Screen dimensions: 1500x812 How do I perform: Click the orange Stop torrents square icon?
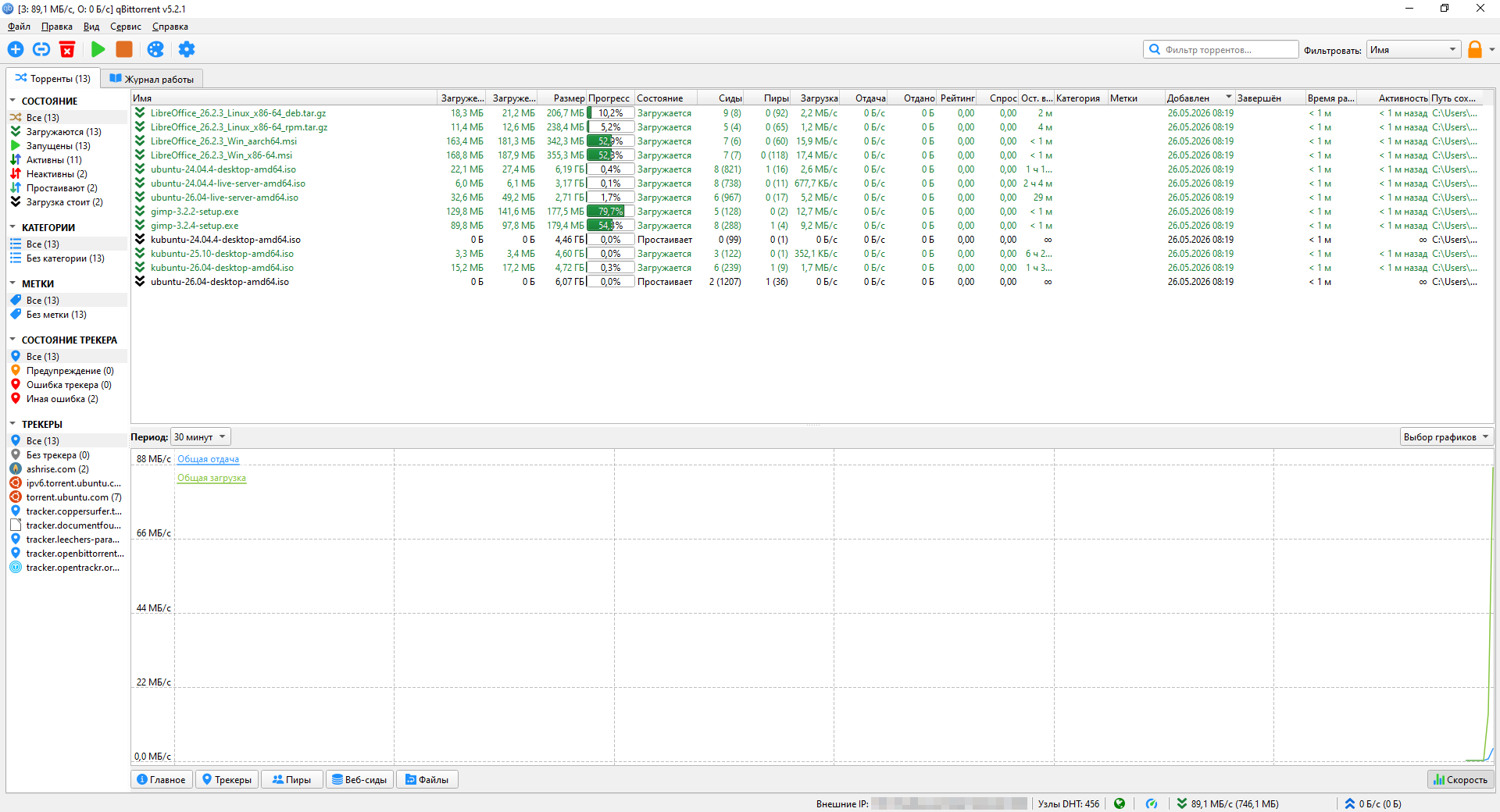pos(124,49)
